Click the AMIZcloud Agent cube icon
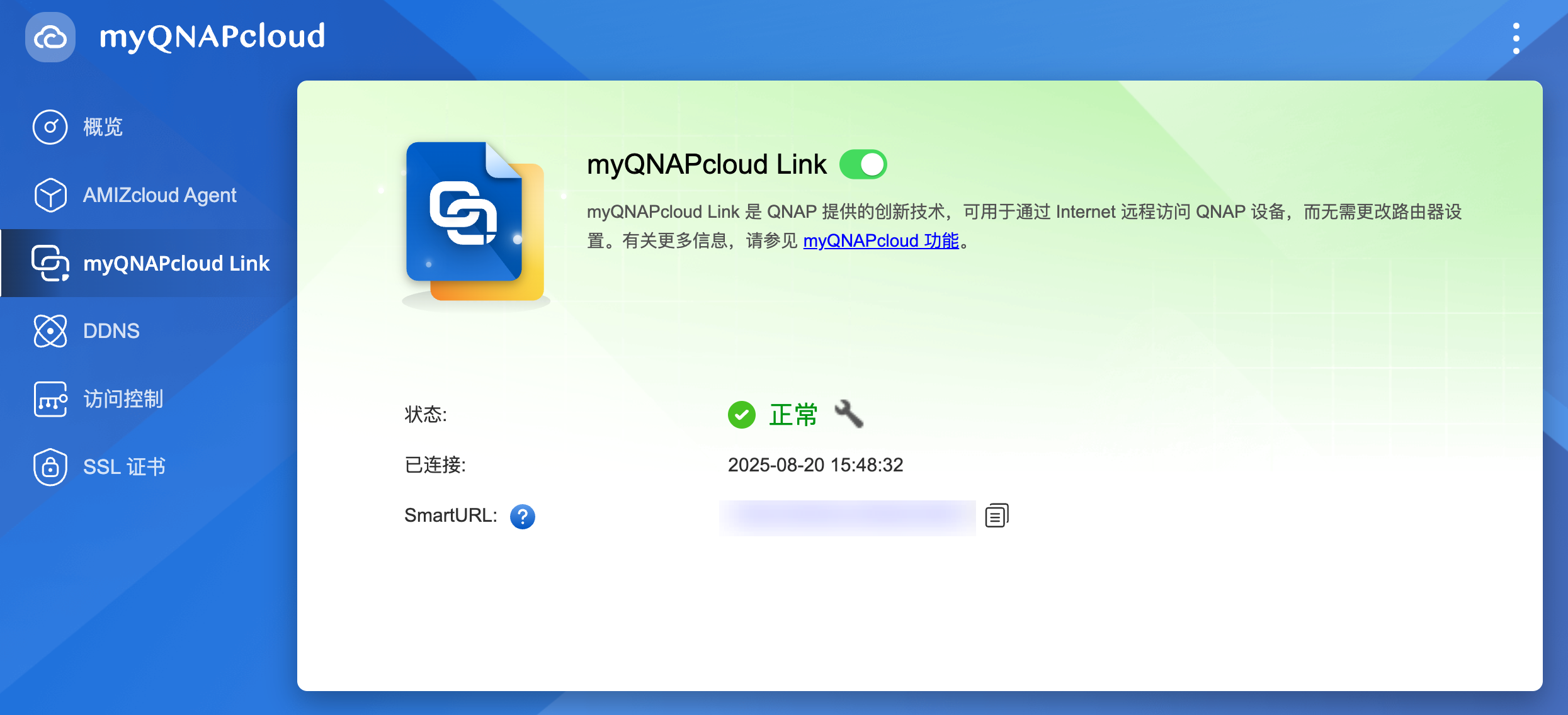This screenshot has width=1568, height=715. 50,195
